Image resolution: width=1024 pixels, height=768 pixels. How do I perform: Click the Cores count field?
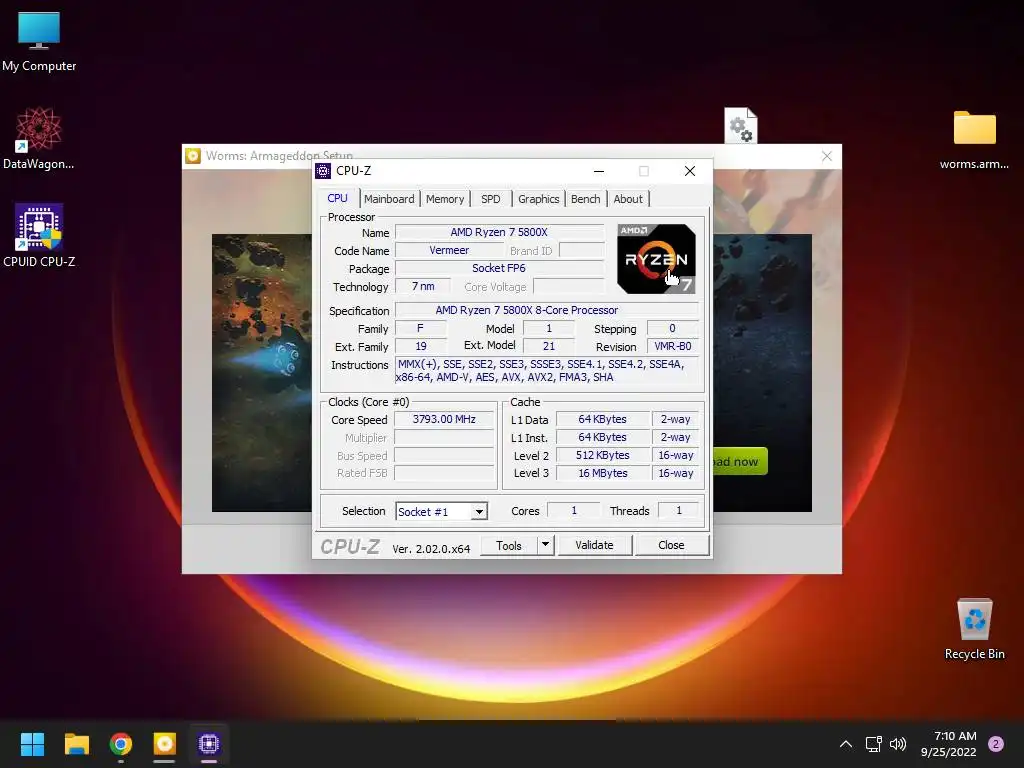pos(573,511)
